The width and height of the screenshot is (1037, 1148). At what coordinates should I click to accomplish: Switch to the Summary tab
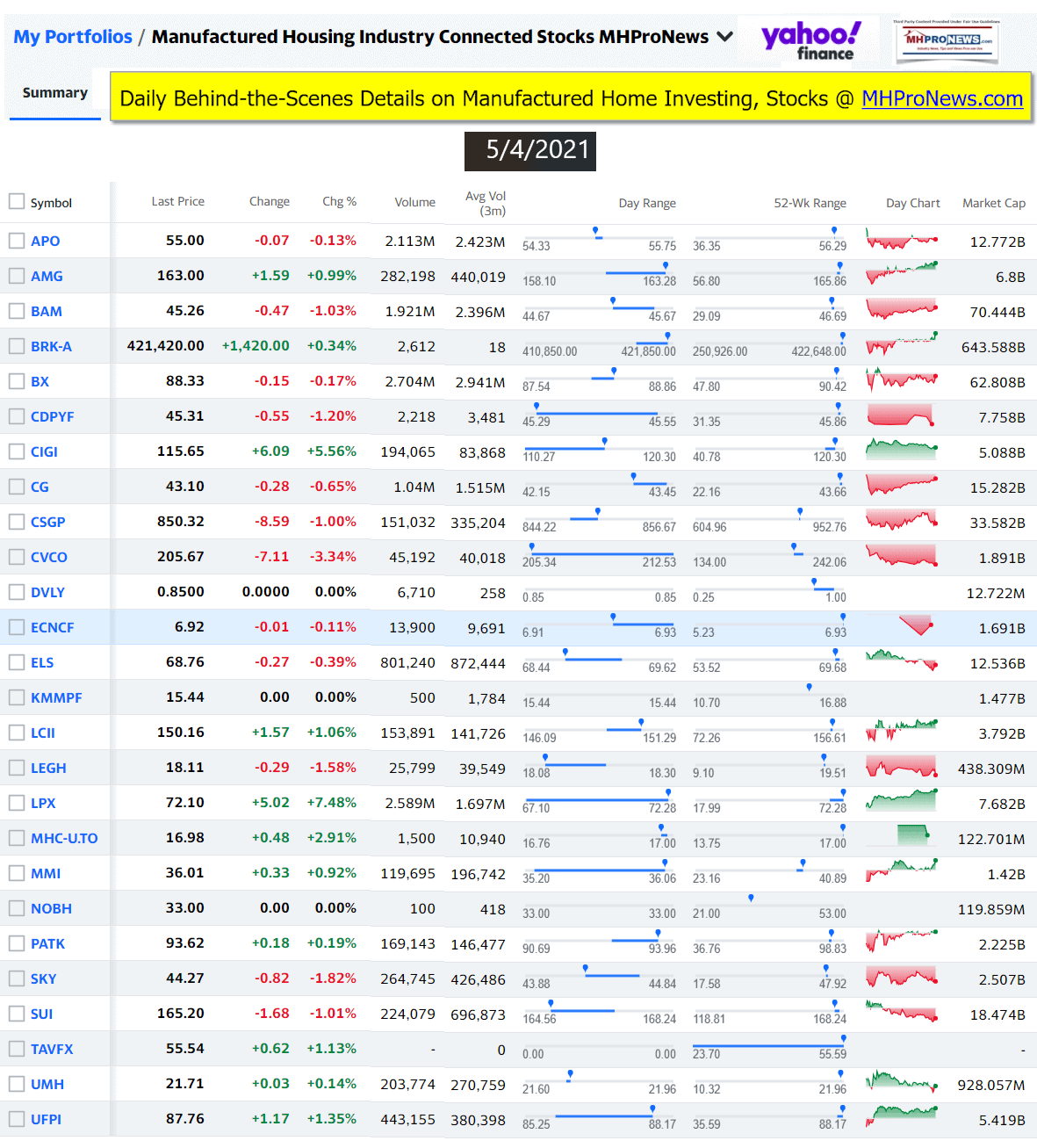coord(54,93)
